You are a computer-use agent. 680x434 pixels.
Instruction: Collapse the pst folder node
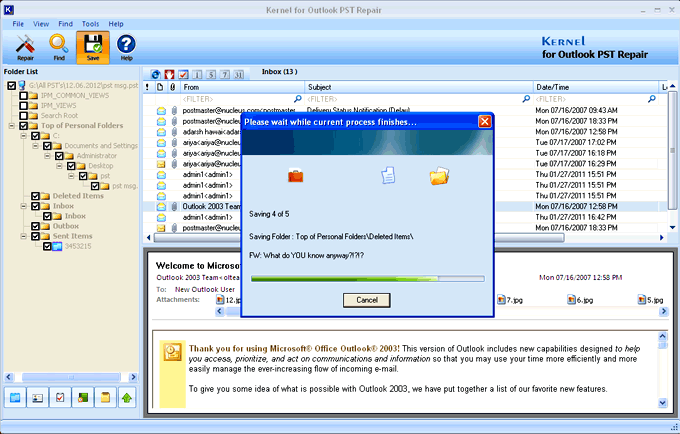71,176
